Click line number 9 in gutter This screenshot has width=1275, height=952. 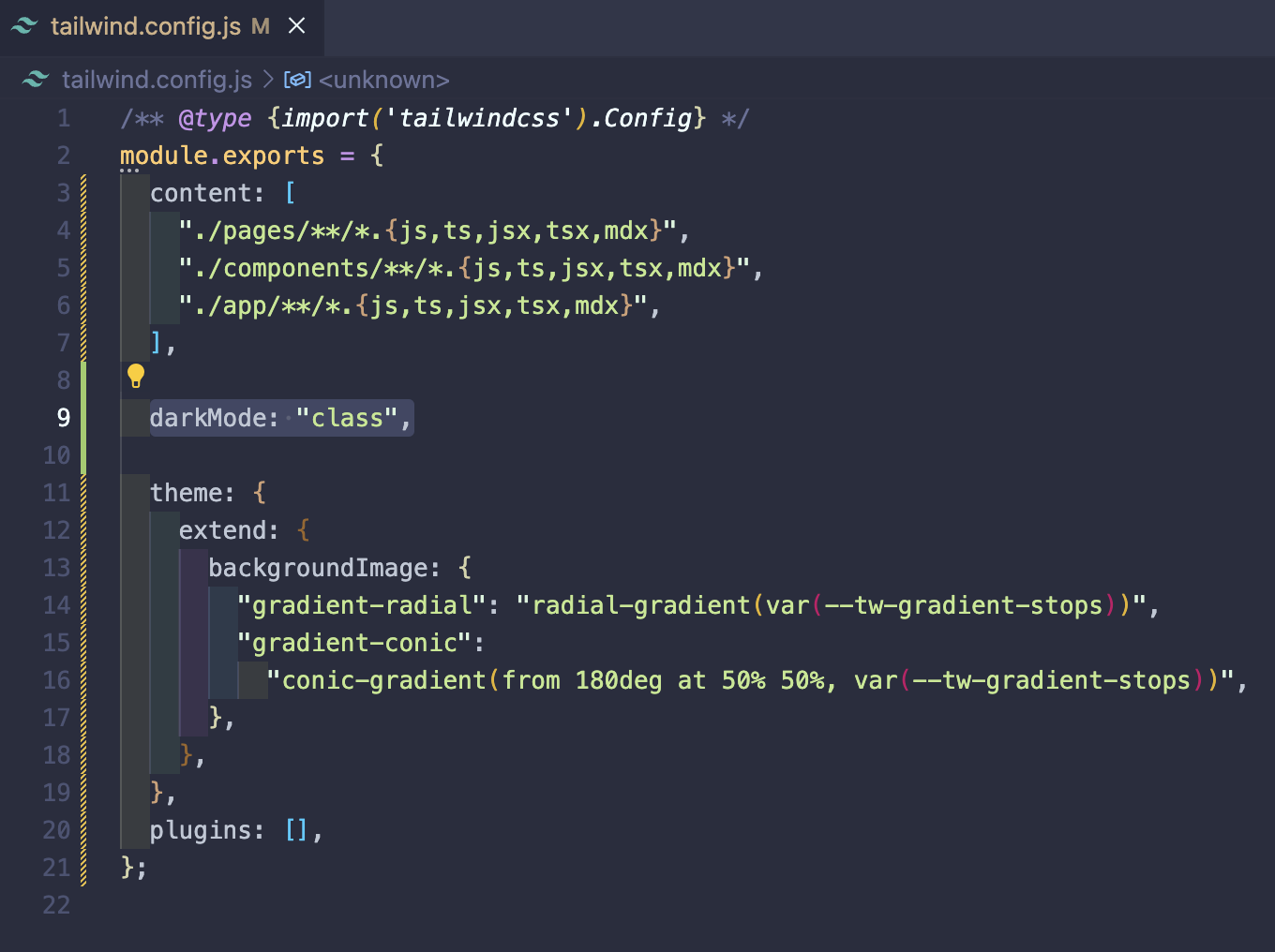[x=64, y=418]
